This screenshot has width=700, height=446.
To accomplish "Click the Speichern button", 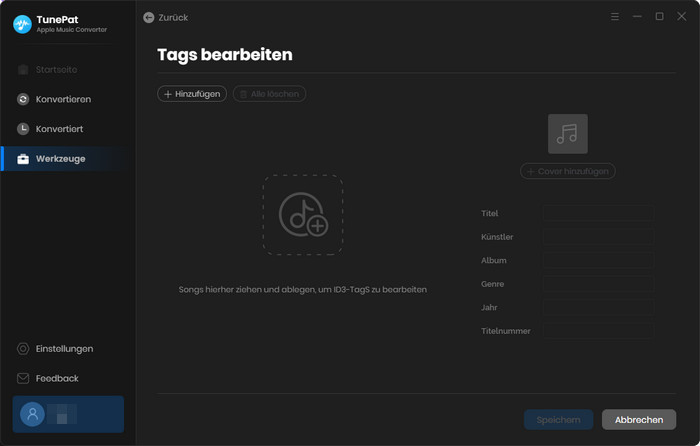I will pyautogui.click(x=558, y=420).
